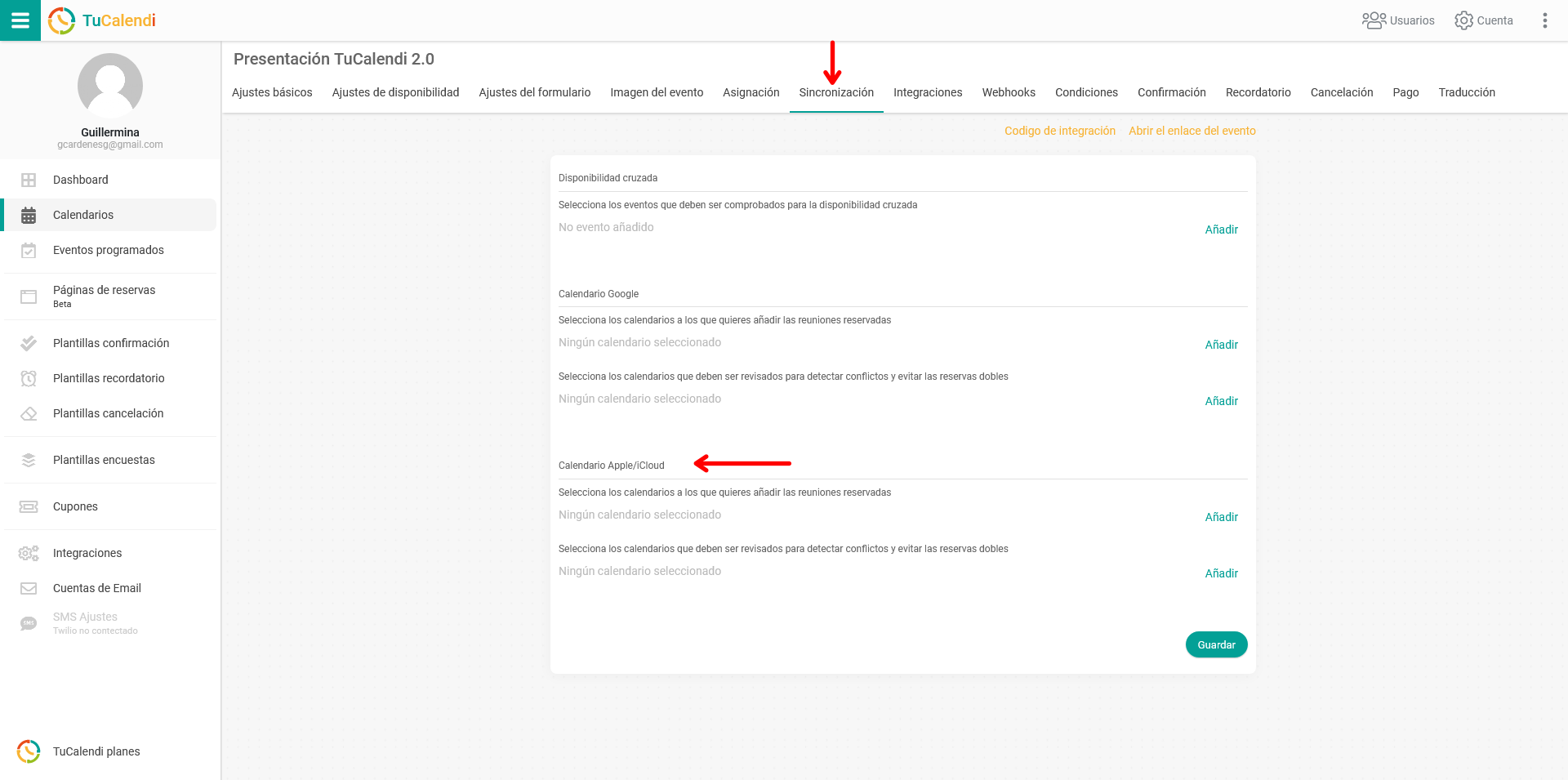Open Plantillas confirmación

coord(110,343)
